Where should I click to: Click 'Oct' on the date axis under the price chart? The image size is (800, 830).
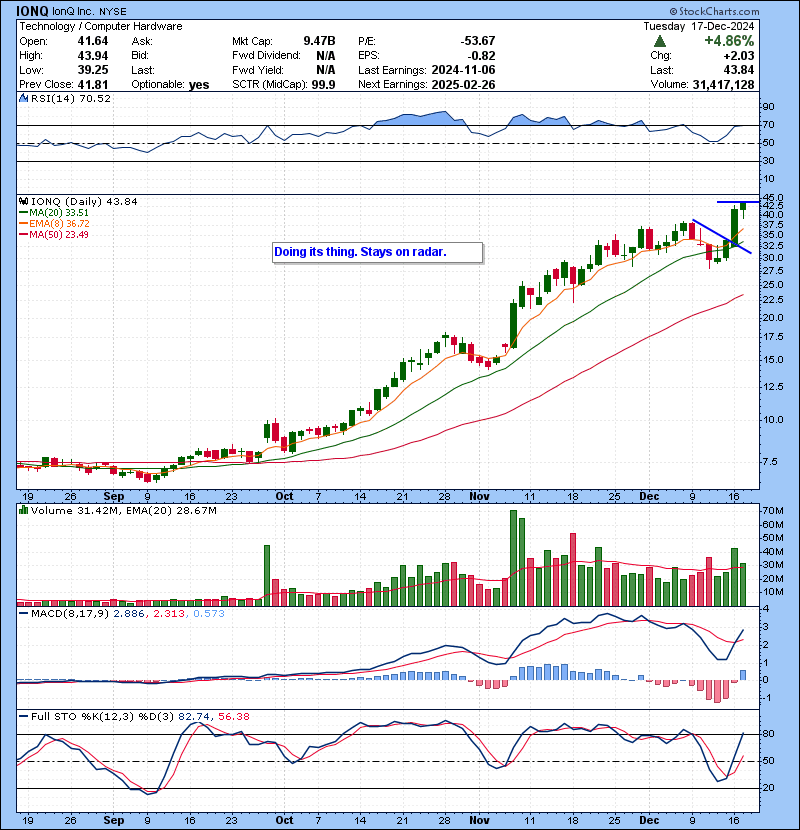click(x=284, y=497)
